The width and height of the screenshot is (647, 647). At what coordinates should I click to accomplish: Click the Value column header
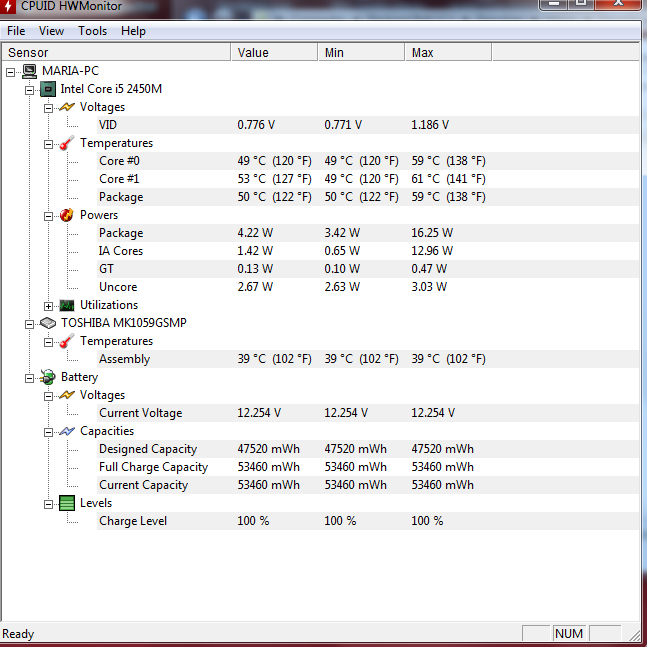(x=274, y=52)
